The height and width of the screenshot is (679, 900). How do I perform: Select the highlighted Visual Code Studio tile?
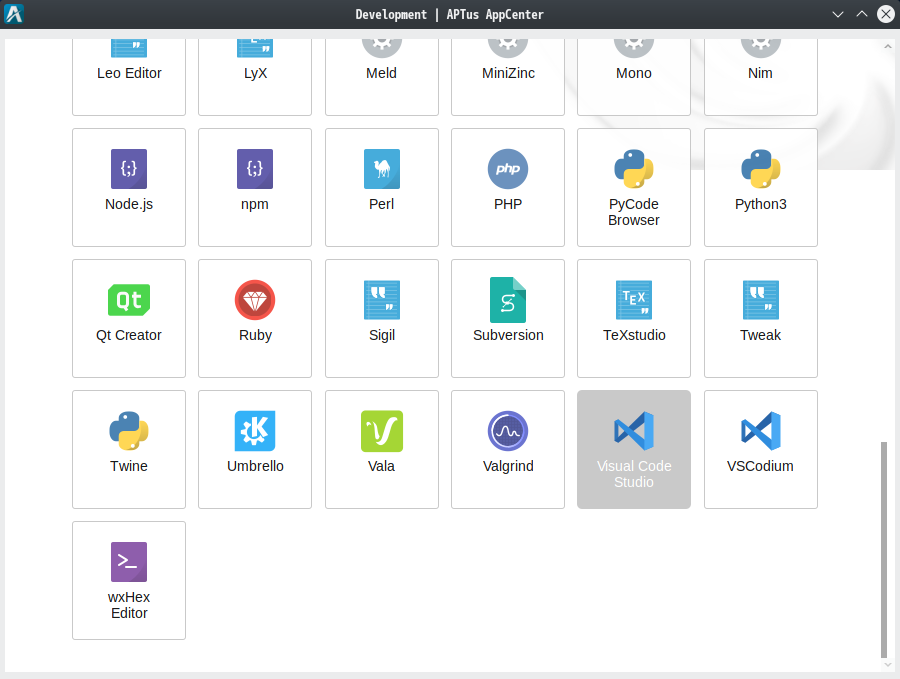(634, 449)
